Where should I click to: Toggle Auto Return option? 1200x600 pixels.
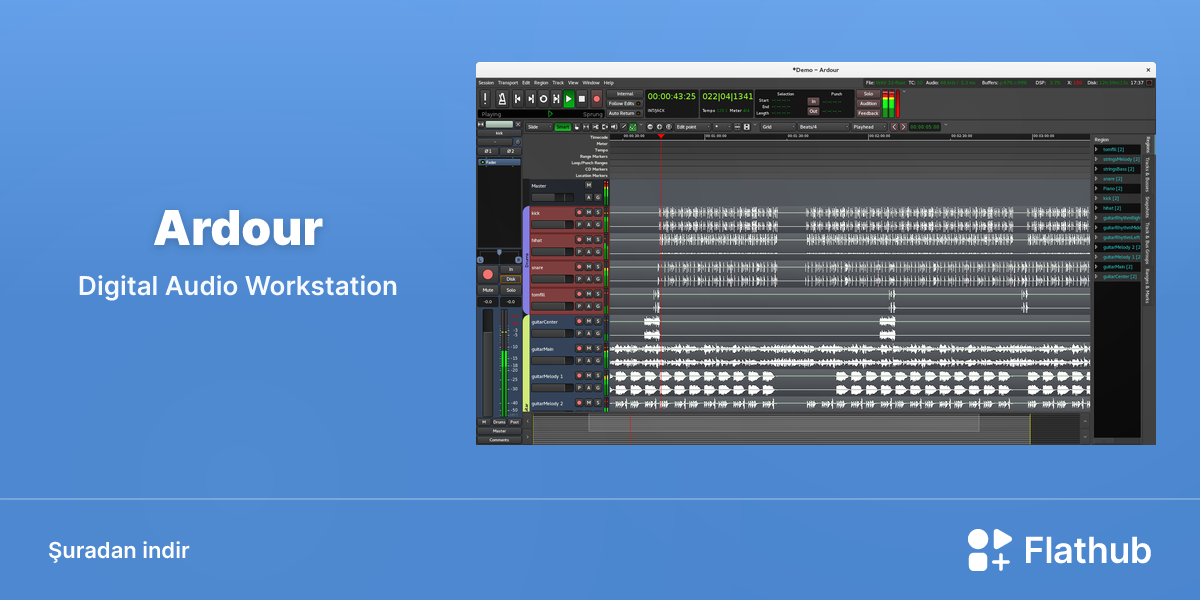tap(625, 113)
